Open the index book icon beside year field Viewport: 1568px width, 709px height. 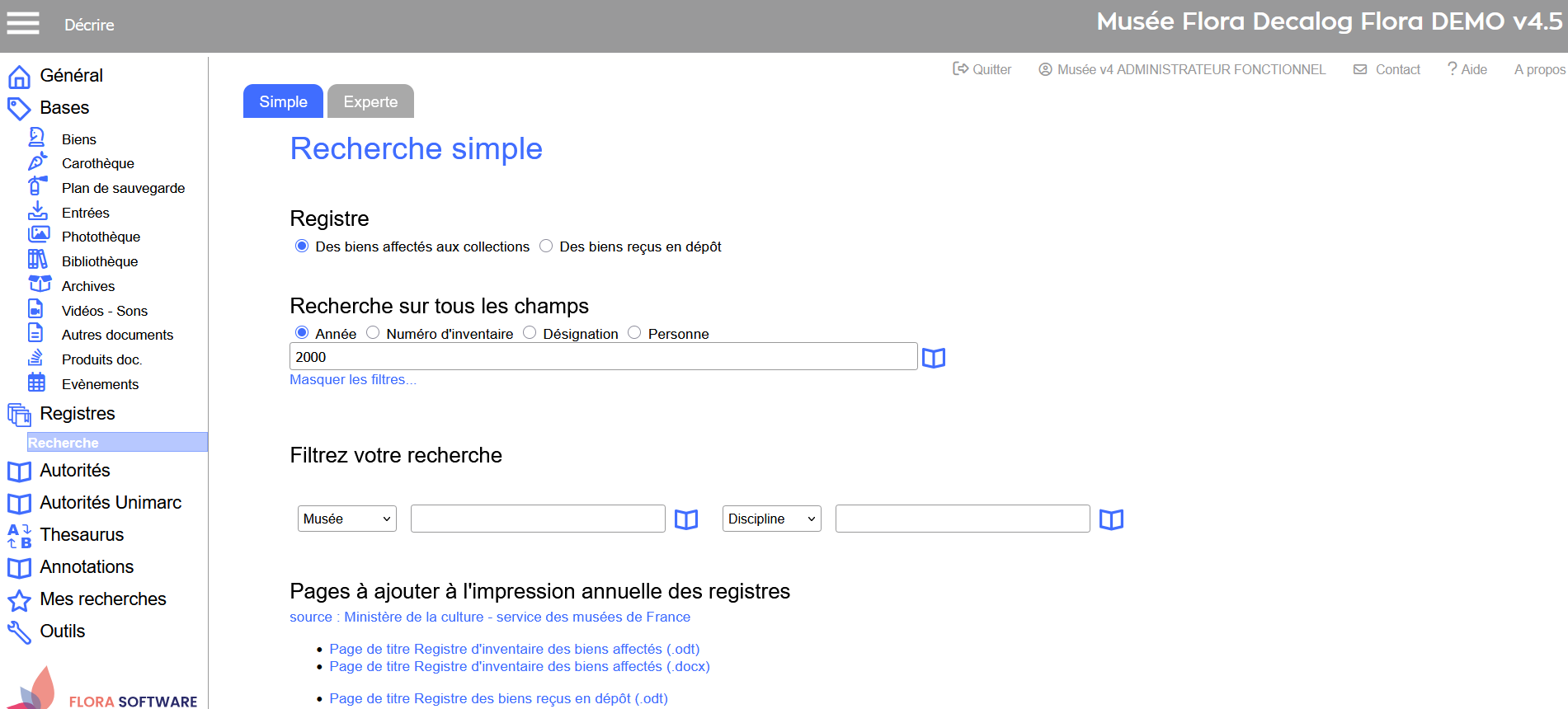933,358
